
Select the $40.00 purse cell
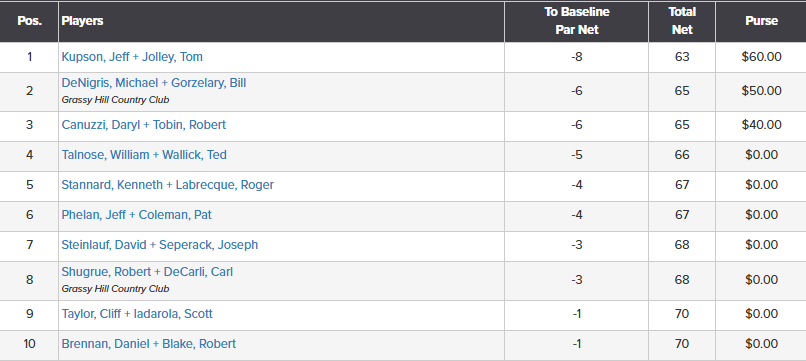click(761, 125)
